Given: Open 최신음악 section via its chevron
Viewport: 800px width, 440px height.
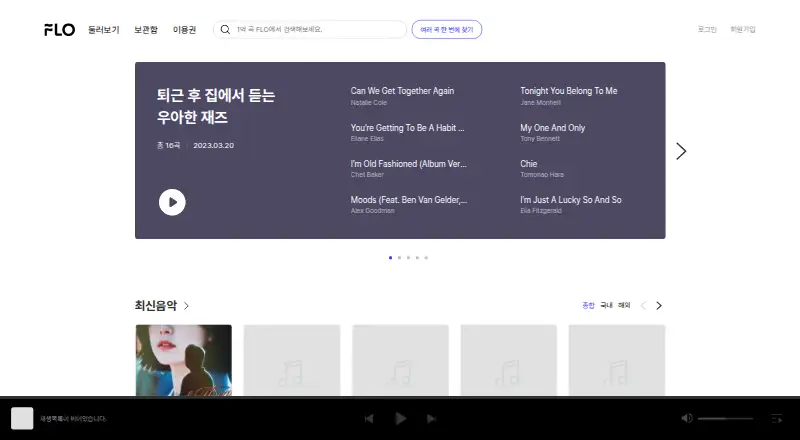Looking at the screenshot, I should (186, 306).
